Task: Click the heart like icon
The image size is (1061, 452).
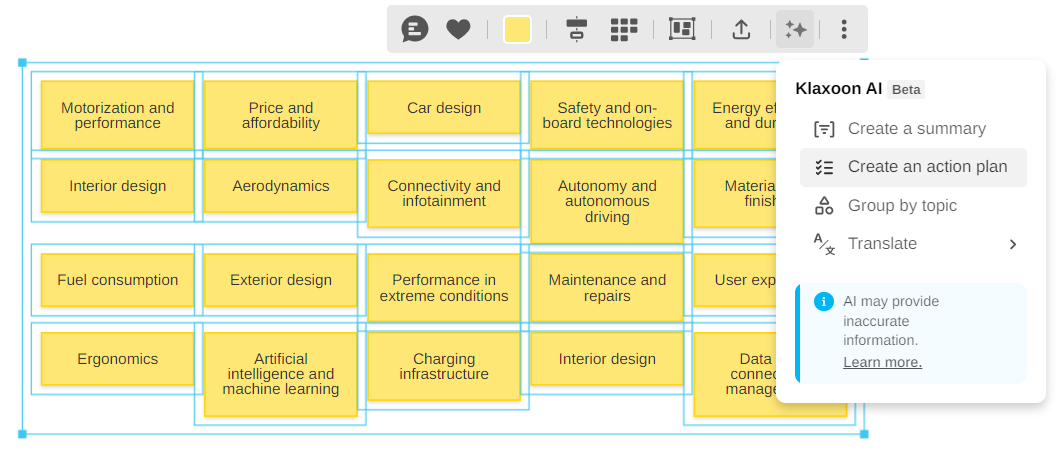Action: pyautogui.click(x=458, y=29)
